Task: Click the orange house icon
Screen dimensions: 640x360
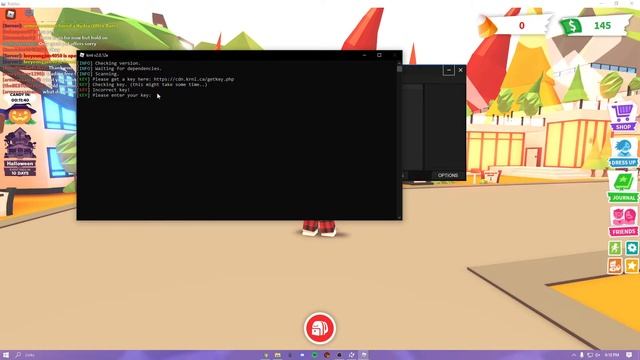Action: click(x=615, y=266)
